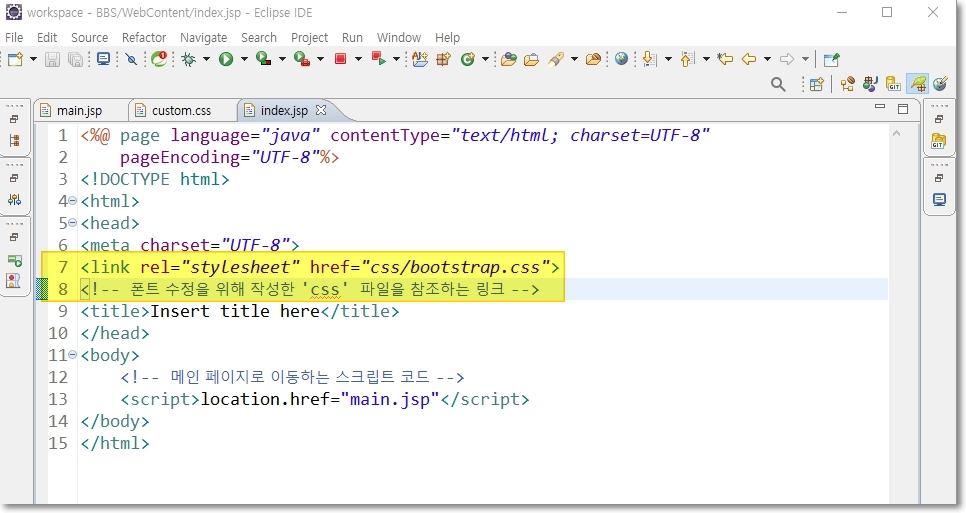
Task: Click the Save All icon
Action: click(x=75, y=59)
